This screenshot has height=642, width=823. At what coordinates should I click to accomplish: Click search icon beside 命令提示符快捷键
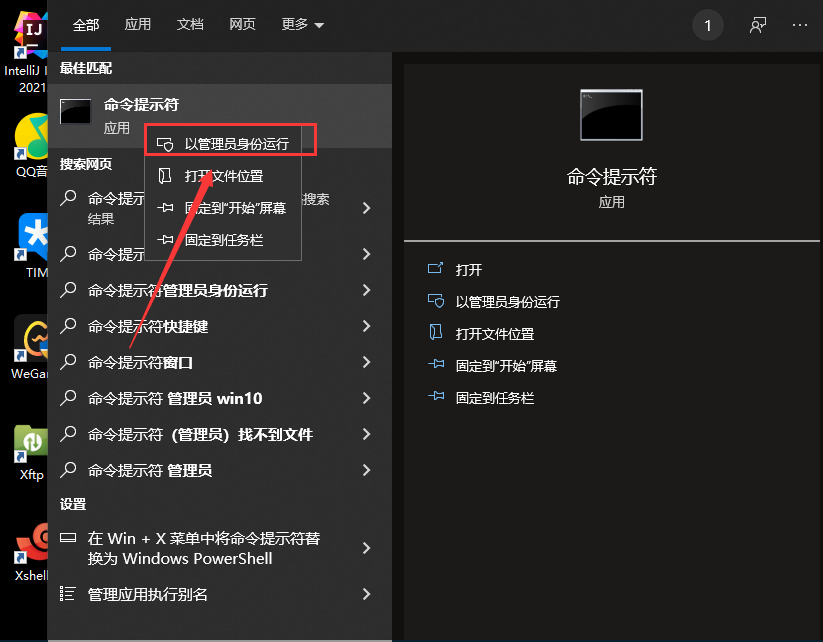pos(68,326)
